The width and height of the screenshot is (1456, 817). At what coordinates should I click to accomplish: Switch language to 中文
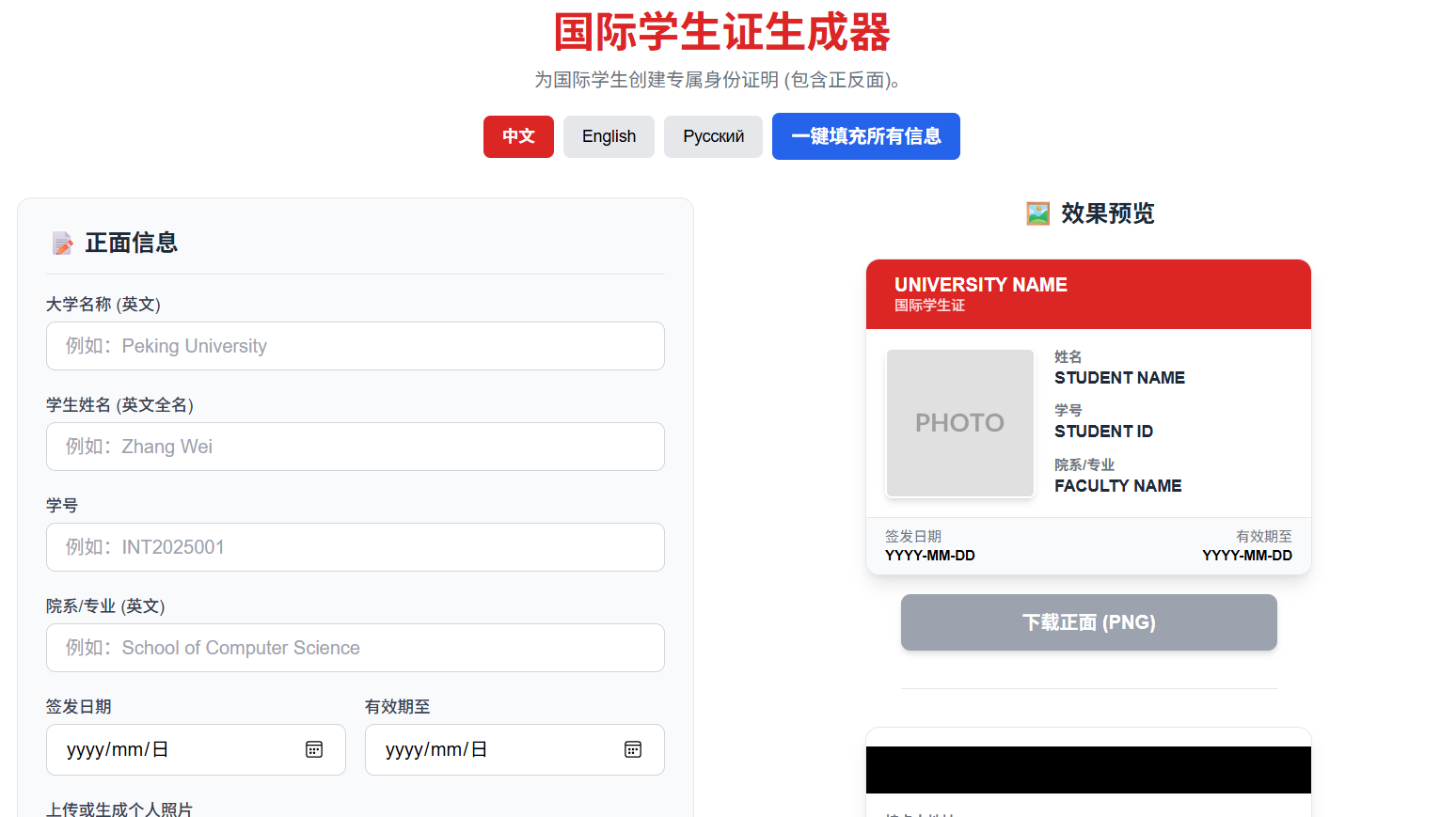[518, 136]
